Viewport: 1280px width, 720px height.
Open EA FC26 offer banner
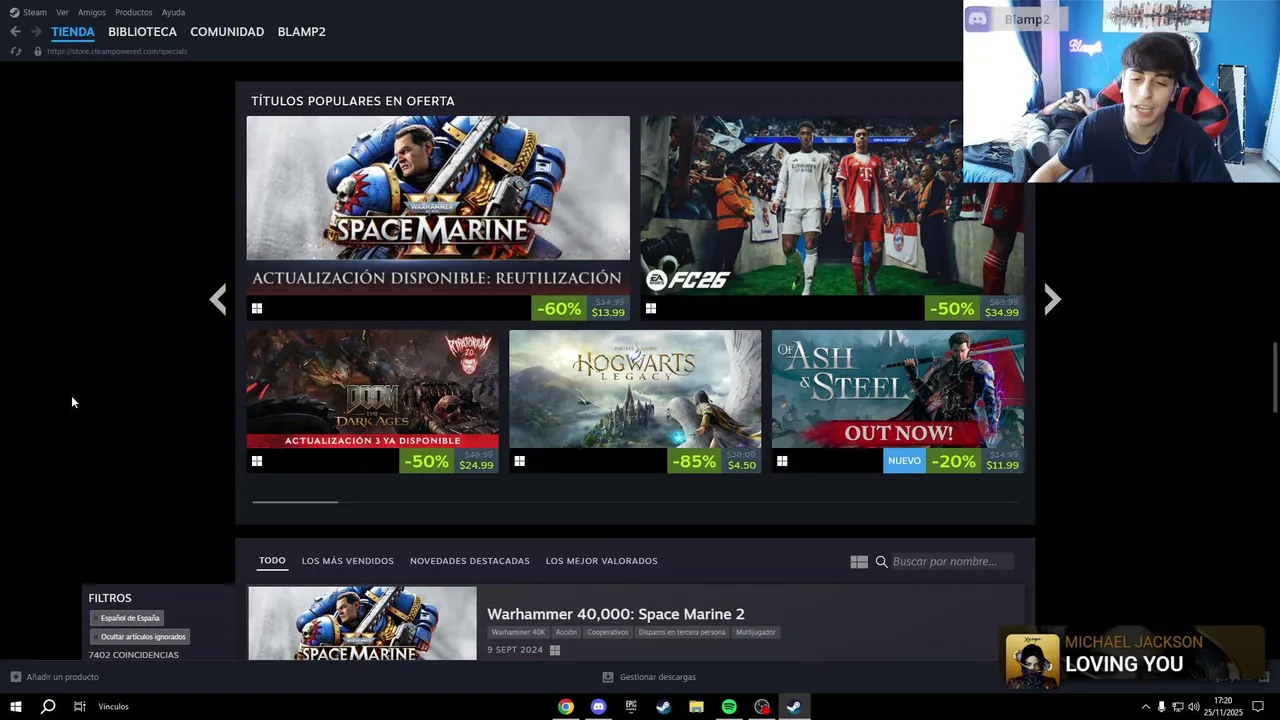[x=832, y=218]
